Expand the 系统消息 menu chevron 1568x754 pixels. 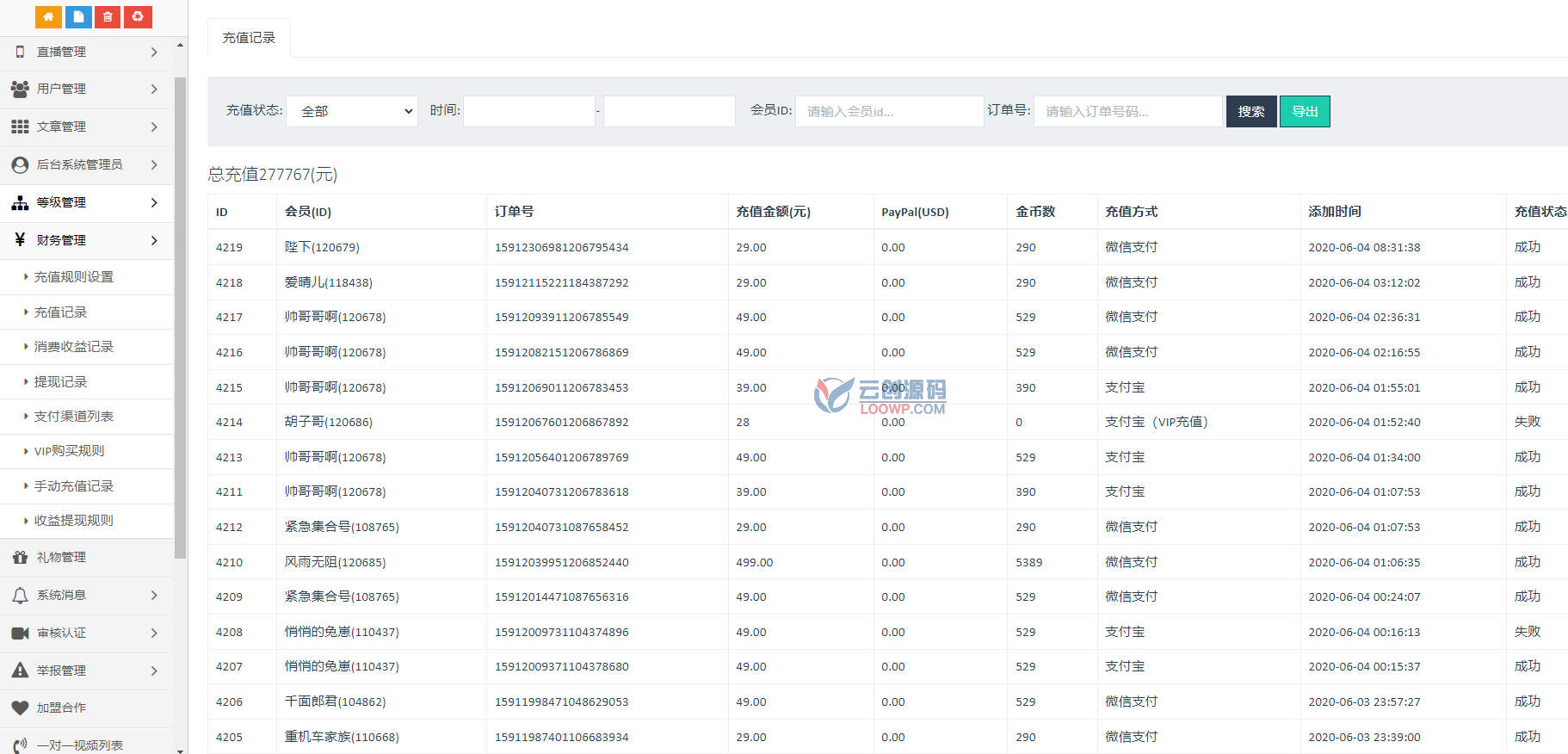point(154,595)
